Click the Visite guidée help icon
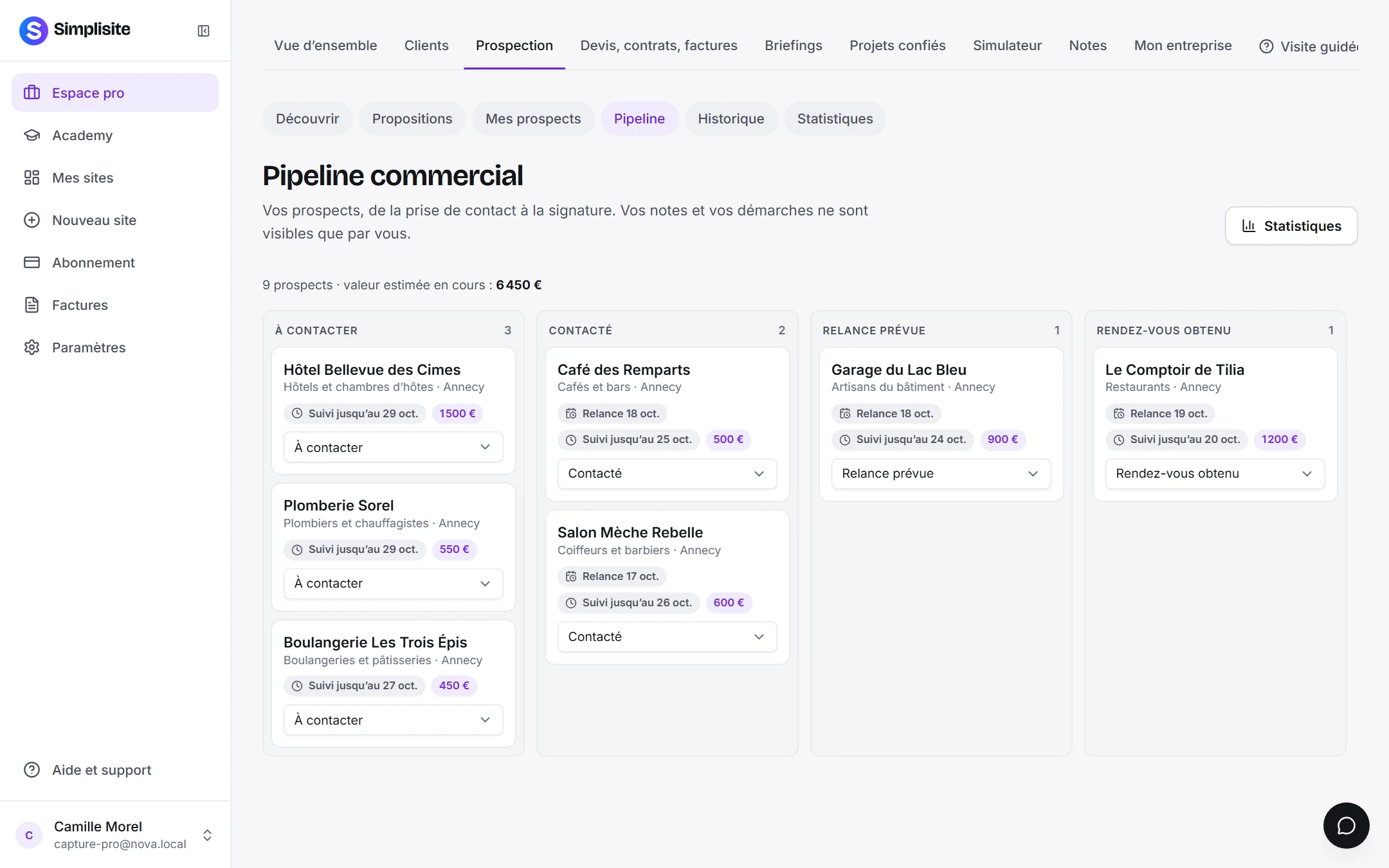This screenshot has width=1389, height=868. tap(1266, 46)
